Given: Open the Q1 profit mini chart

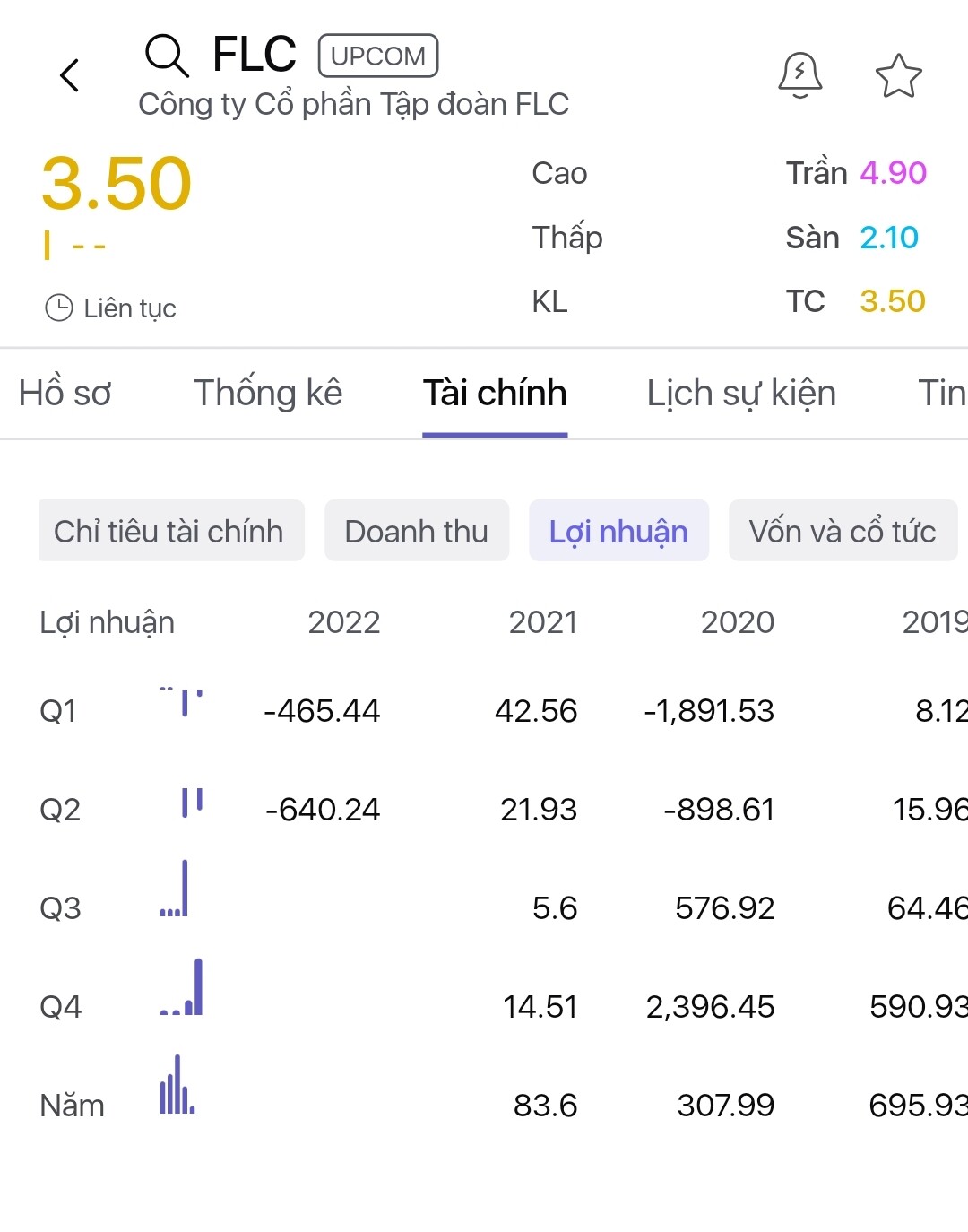Looking at the screenshot, I should [x=182, y=703].
